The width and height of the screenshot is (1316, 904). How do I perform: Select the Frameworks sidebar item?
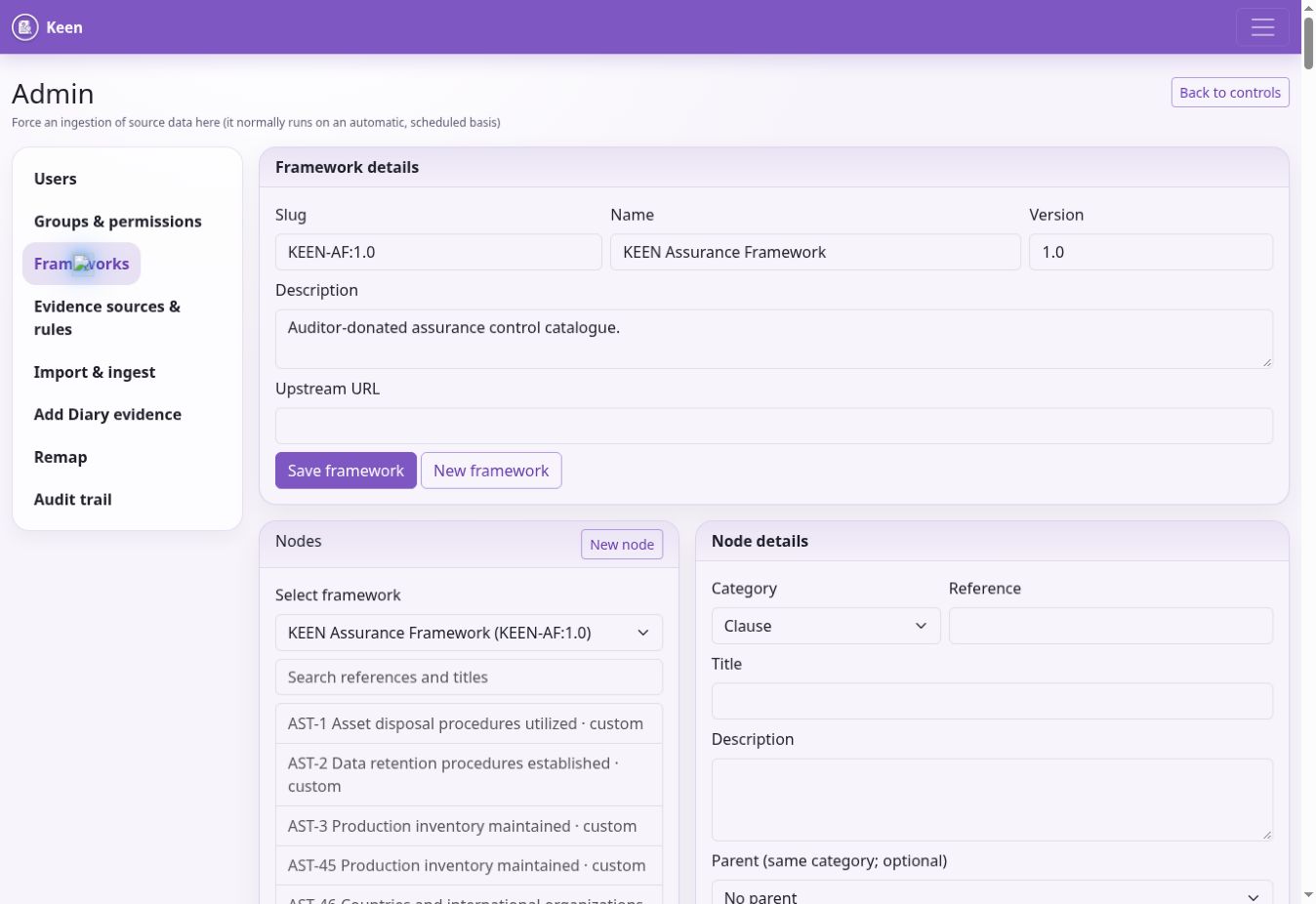pos(82,264)
